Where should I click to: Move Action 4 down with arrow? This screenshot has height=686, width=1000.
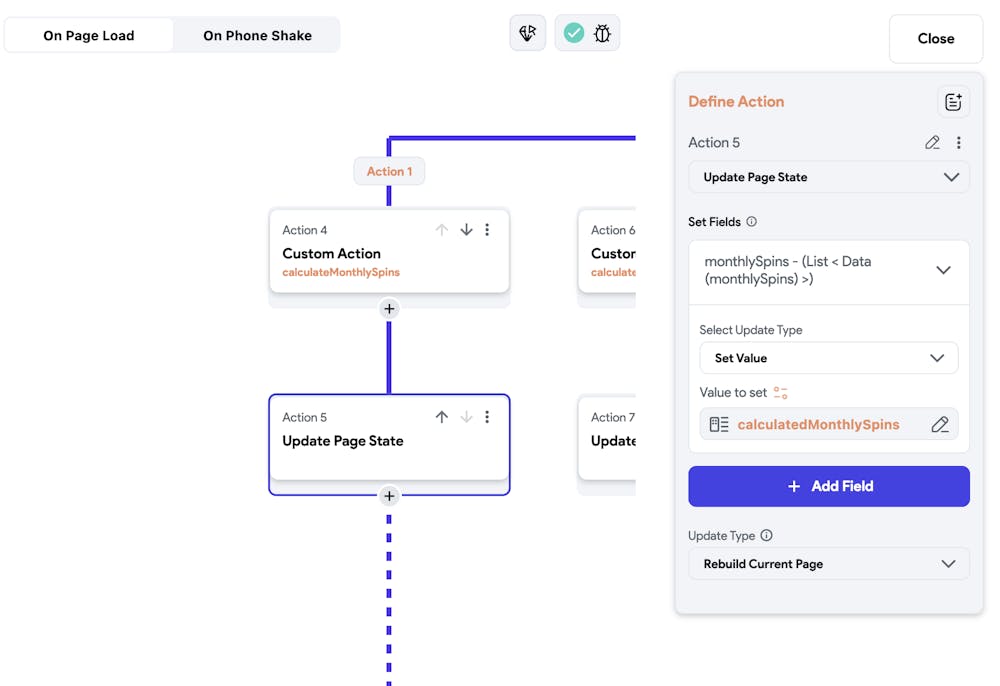click(466, 230)
